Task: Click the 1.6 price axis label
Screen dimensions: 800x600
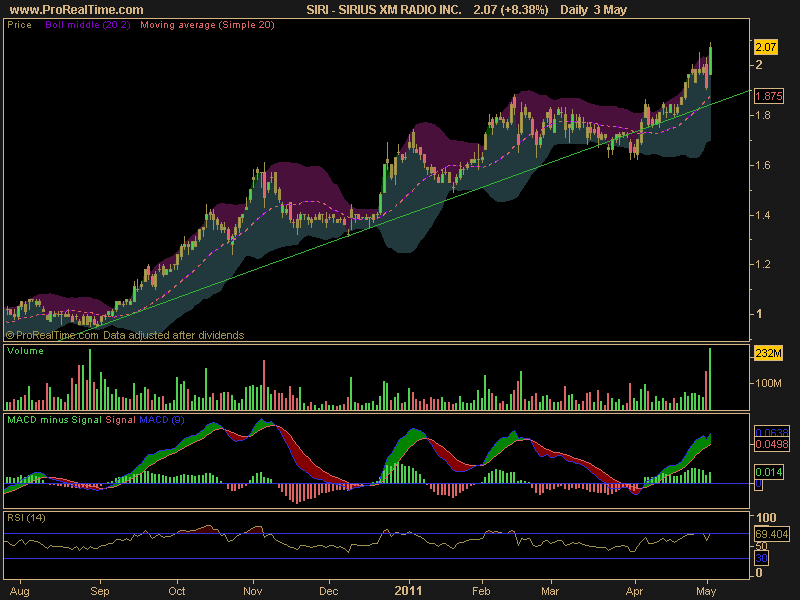Action: pyautogui.click(x=763, y=165)
